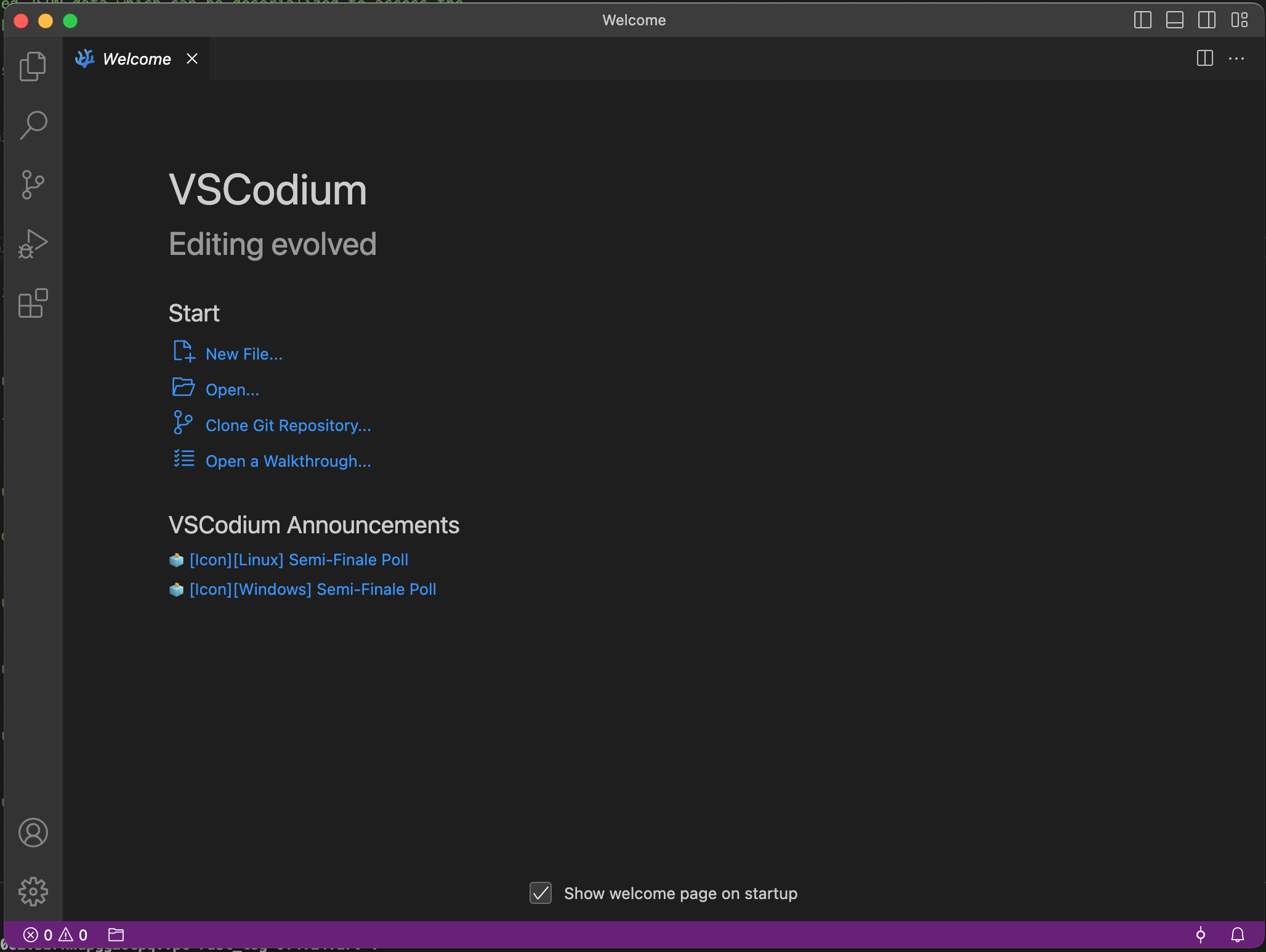Screen dimensions: 1266x952
Task: Open notifications via the bell icon
Action: (1238, 935)
